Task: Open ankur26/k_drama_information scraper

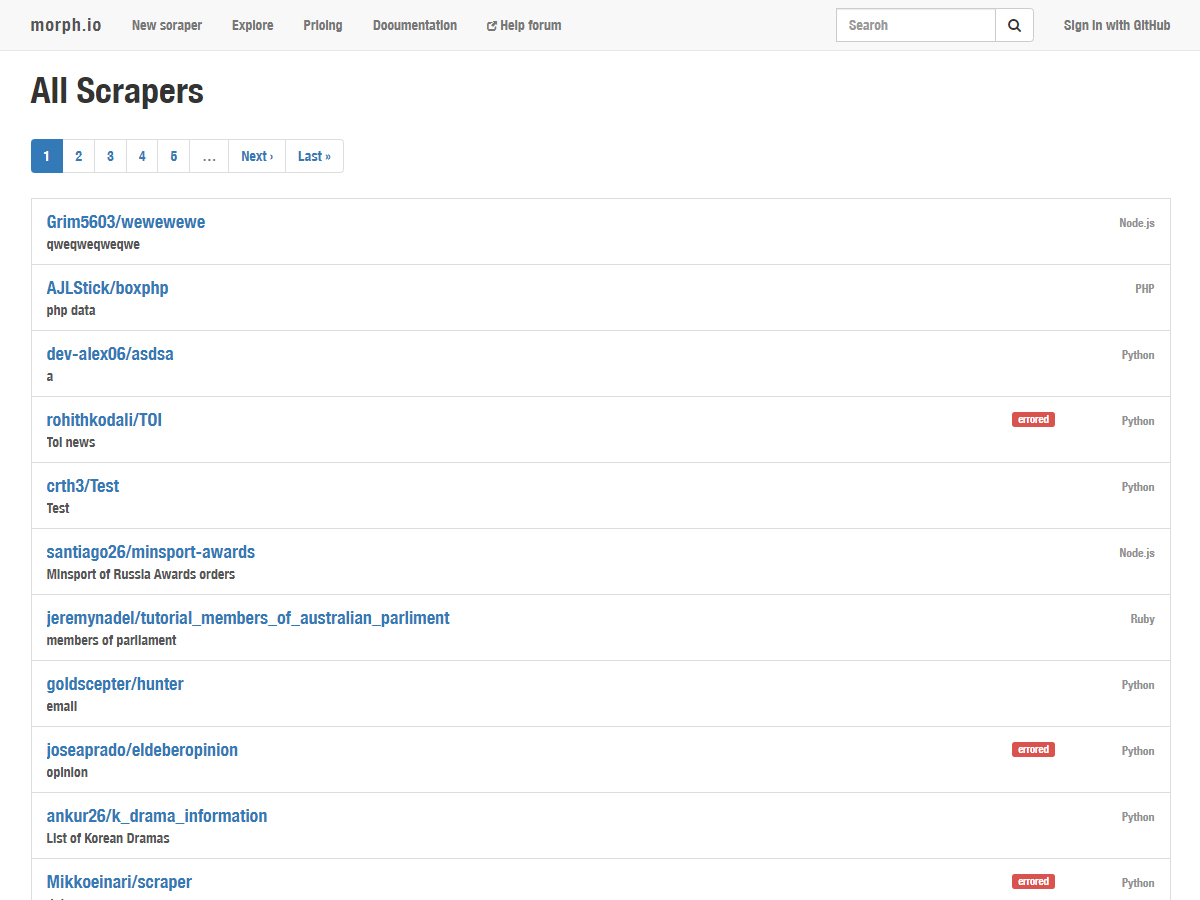Action: pos(157,816)
